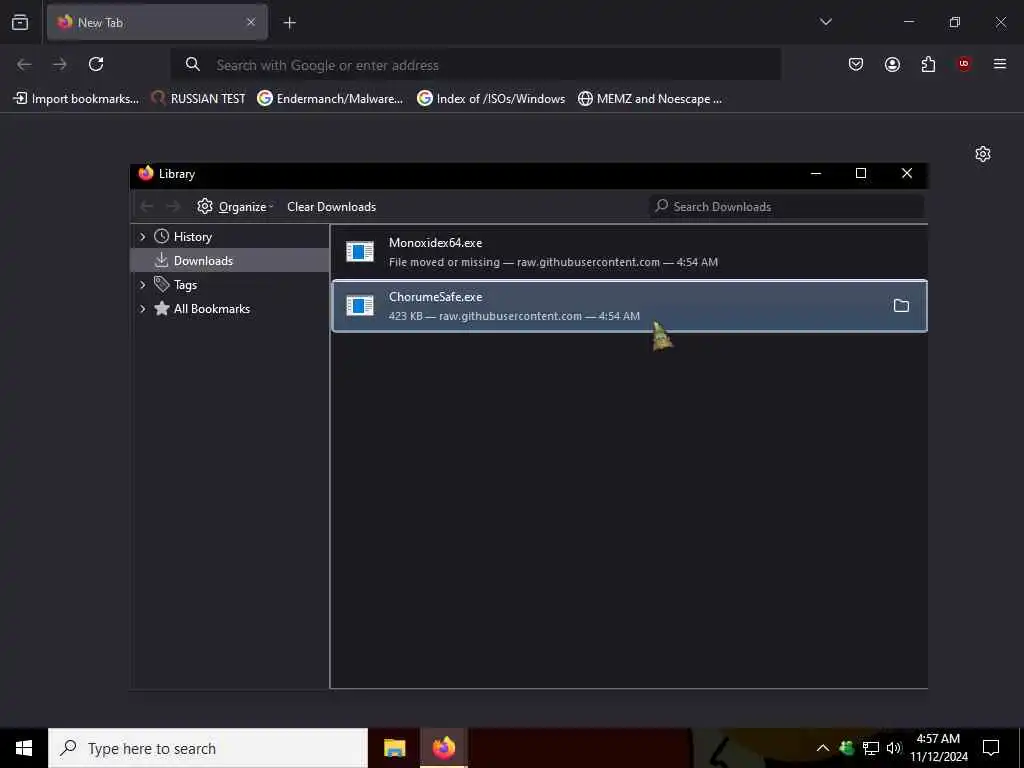This screenshot has height=768, width=1024.
Task: Open the Firefox application menu
Action: pos(1000,64)
